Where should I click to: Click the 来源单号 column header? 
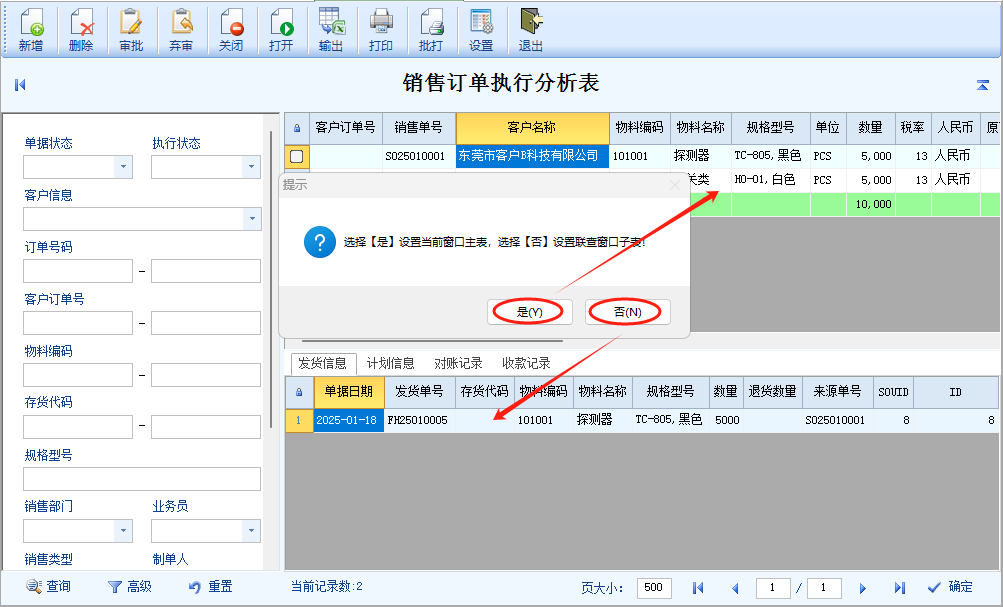click(x=838, y=392)
